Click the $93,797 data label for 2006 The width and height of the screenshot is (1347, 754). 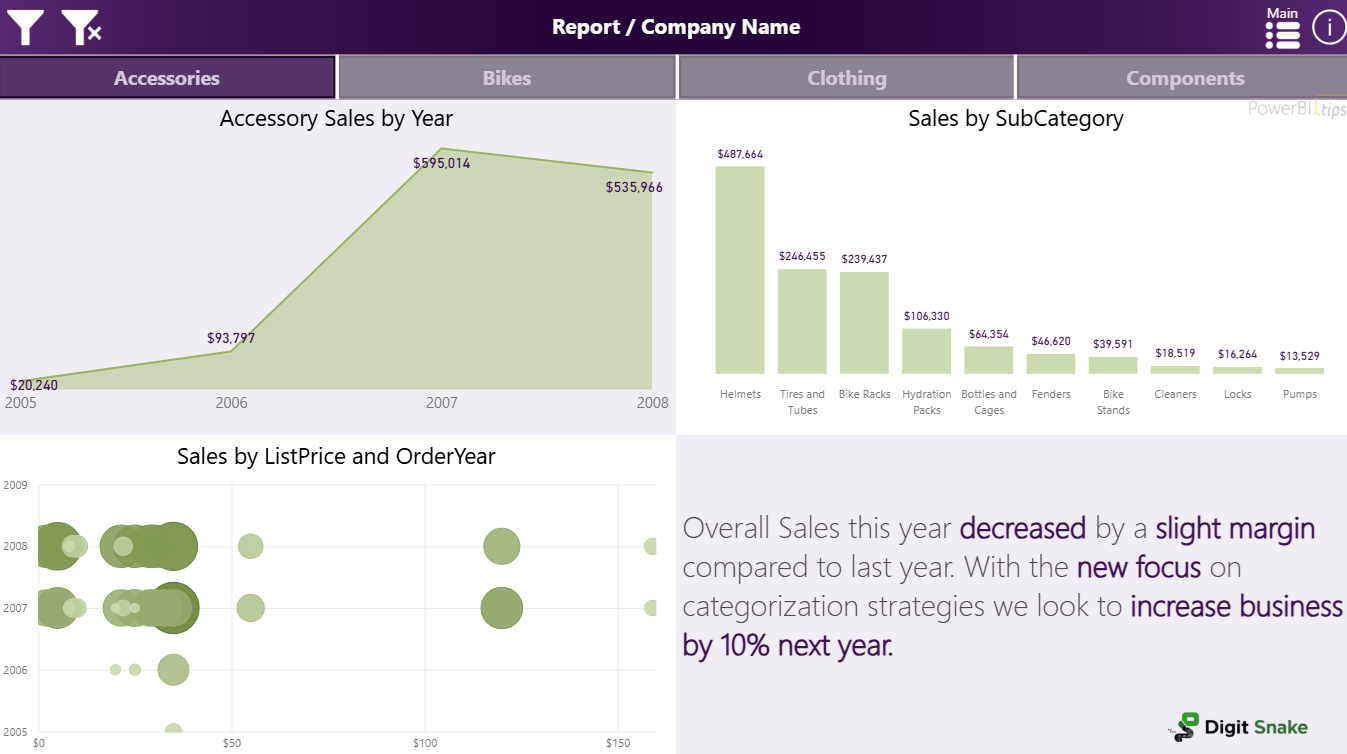pyautogui.click(x=231, y=338)
